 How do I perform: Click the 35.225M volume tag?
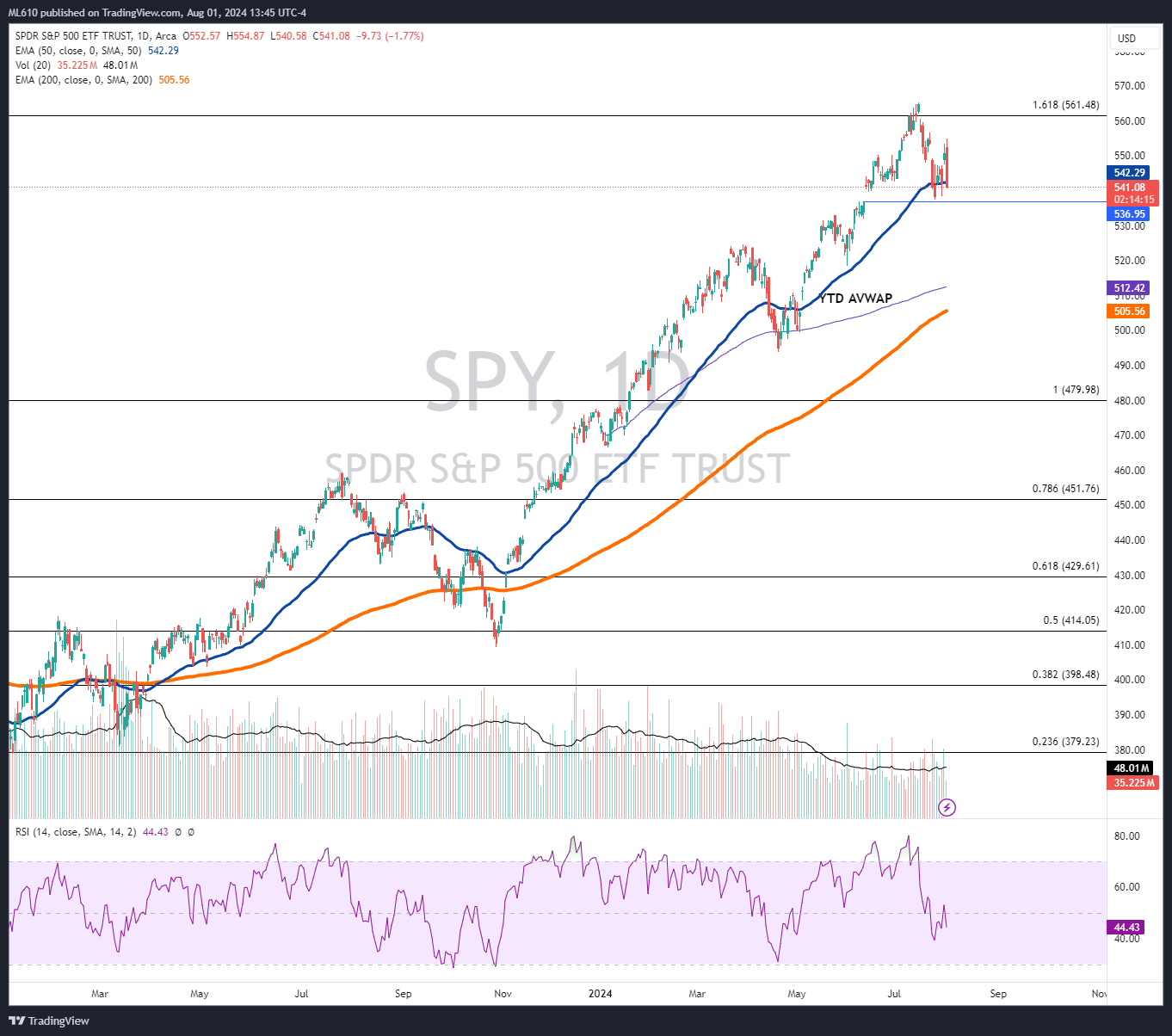click(x=1132, y=783)
